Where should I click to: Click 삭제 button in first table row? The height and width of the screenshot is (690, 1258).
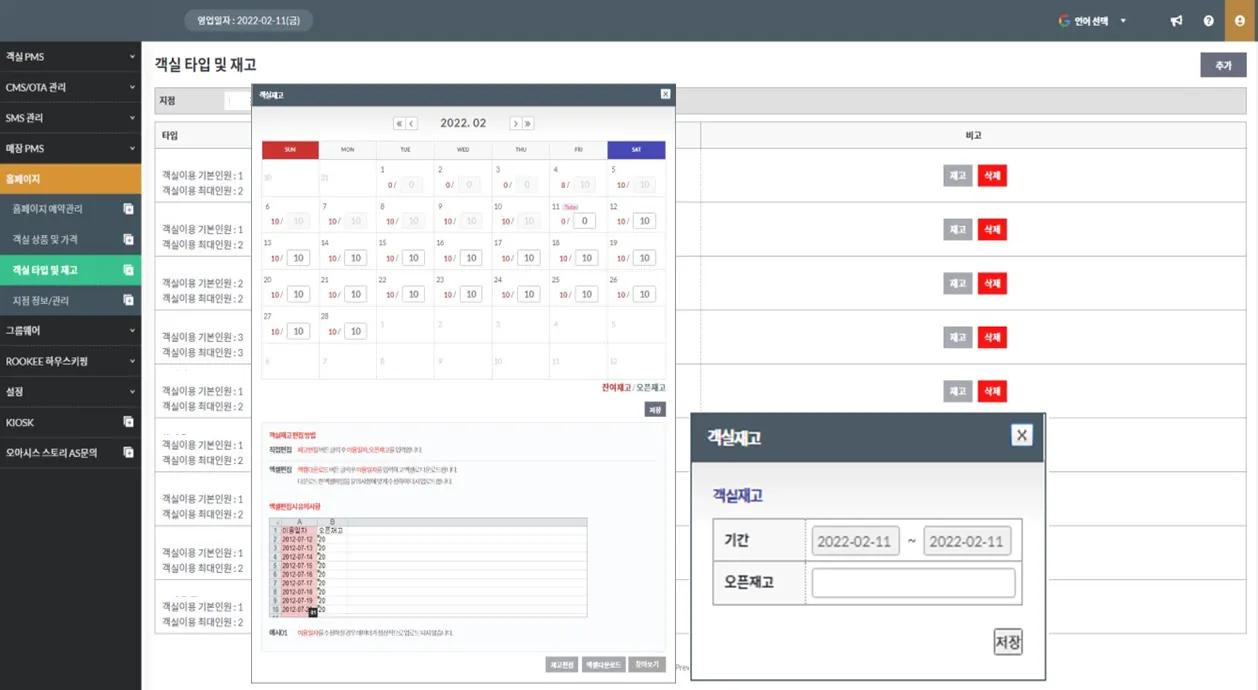click(992, 176)
